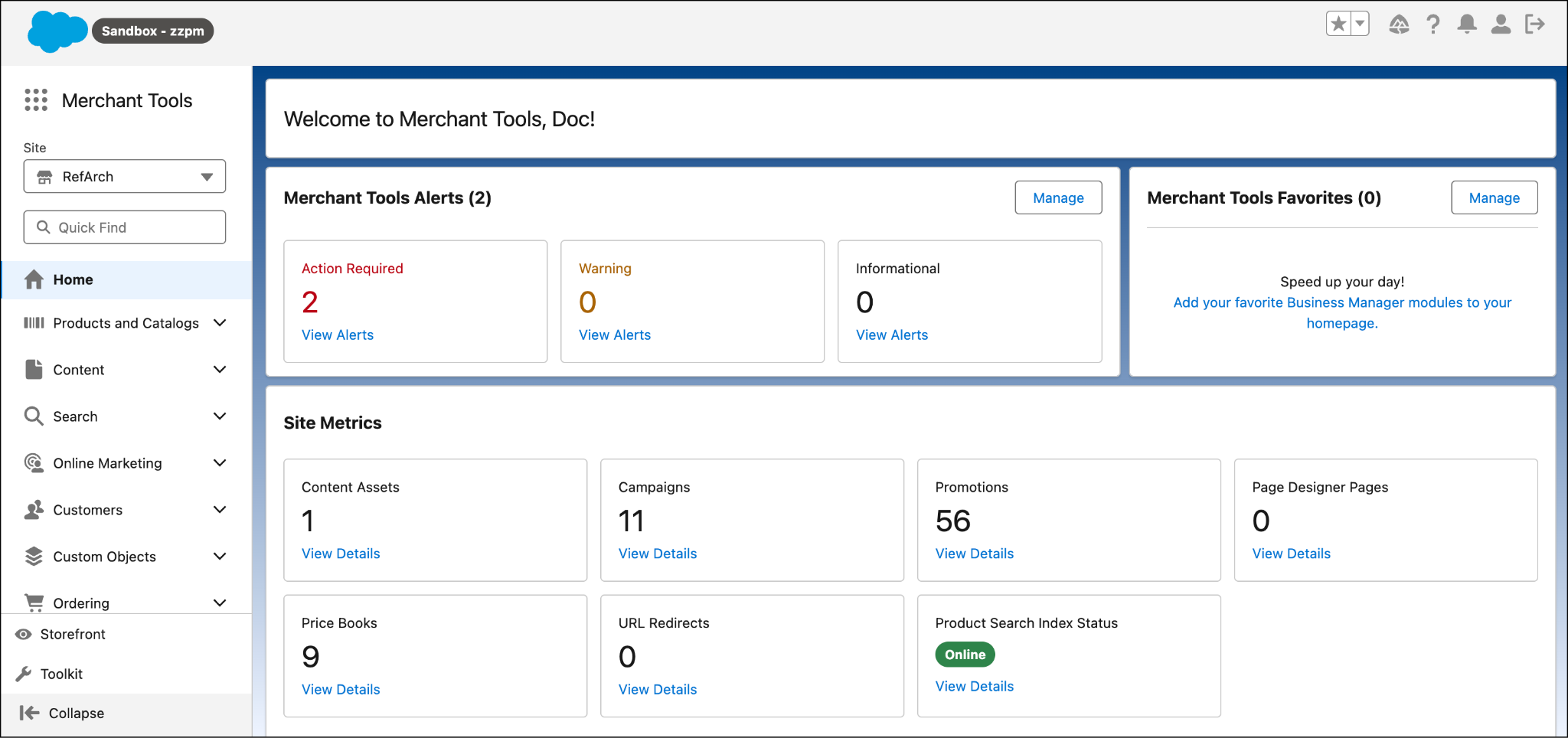Click the help question mark icon
The image size is (1568, 738).
[x=1433, y=24]
